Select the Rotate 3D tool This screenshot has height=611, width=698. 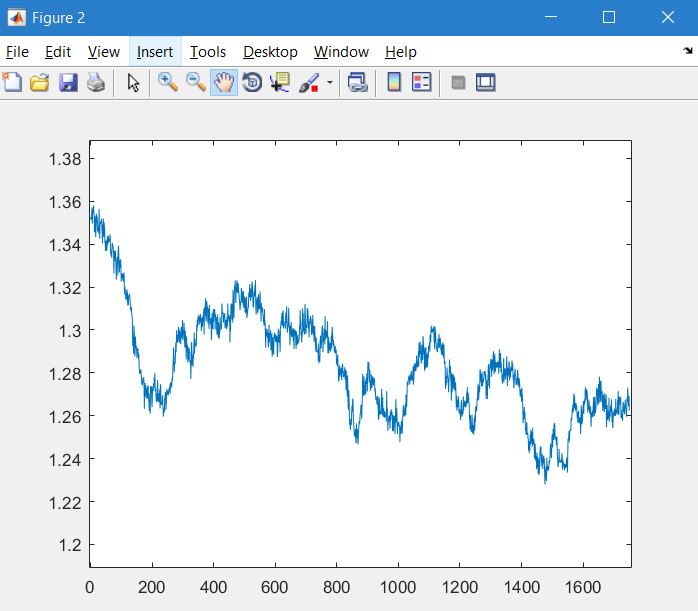pyautogui.click(x=252, y=82)
